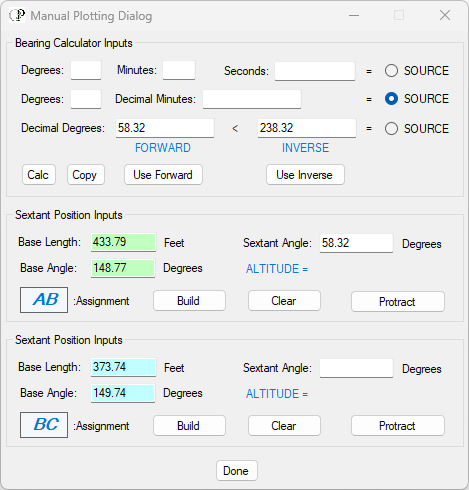The width and height of the screenshot is (469, 490).
Task: Click Protract in the AB sextant section
Action: [x=398, y=302]
